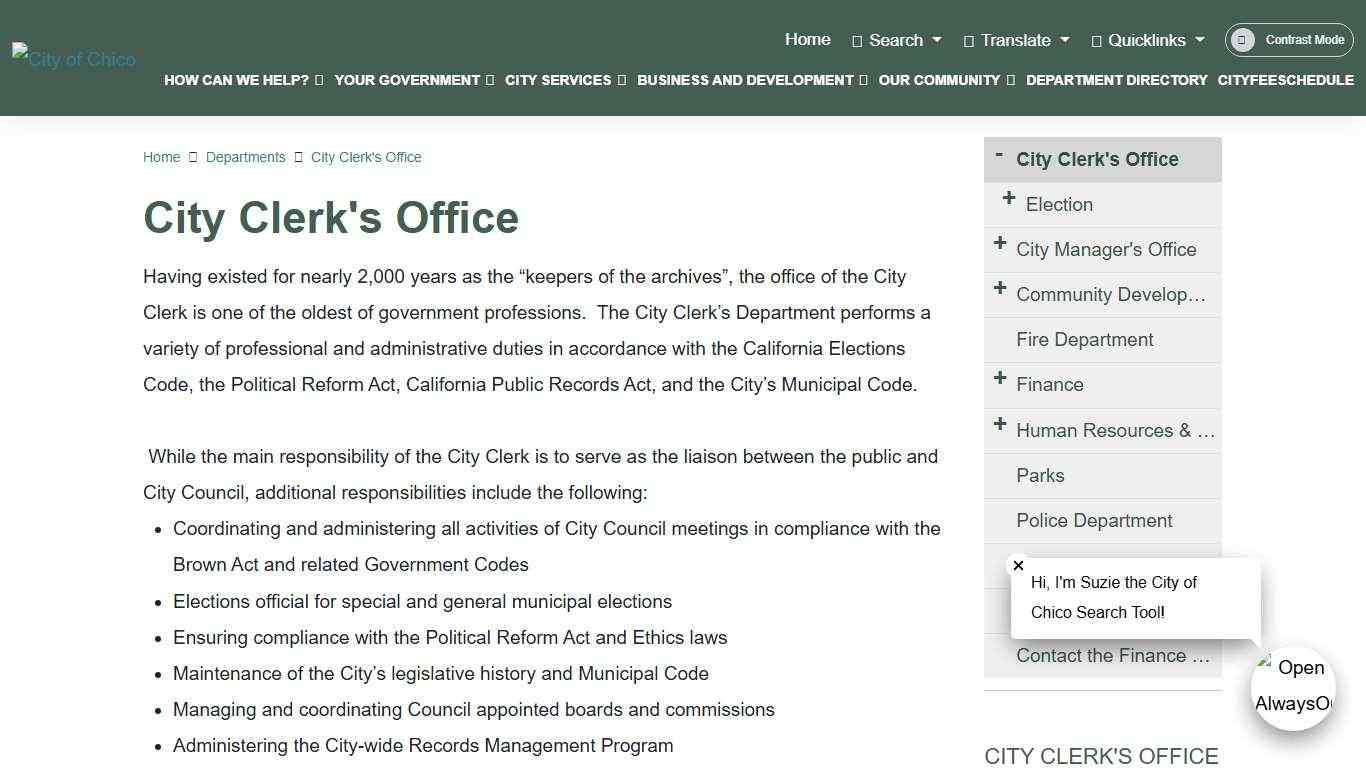Expand the Election menu item
This screenshot has height=768, width=1366.
[1008, 198]
